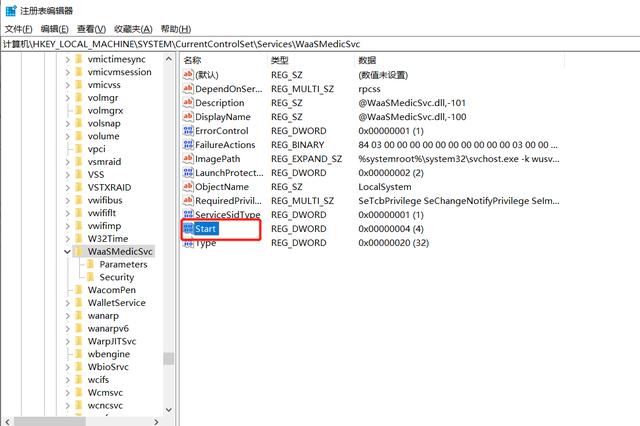Click the LaunchProtected DWORD icon
This screenshot has height=426, width=640.
[x=188, y=173]
